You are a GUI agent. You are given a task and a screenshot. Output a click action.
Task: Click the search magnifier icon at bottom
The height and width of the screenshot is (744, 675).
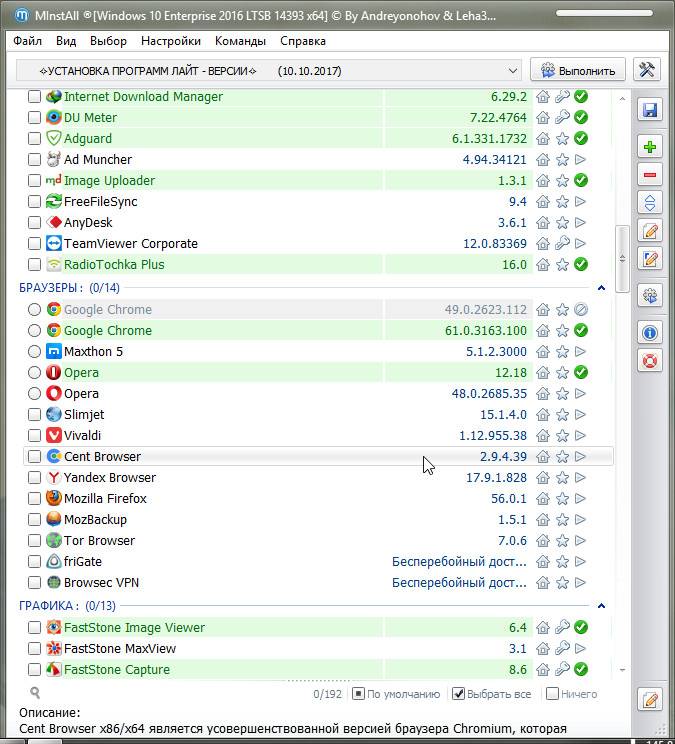pos(35,693)
